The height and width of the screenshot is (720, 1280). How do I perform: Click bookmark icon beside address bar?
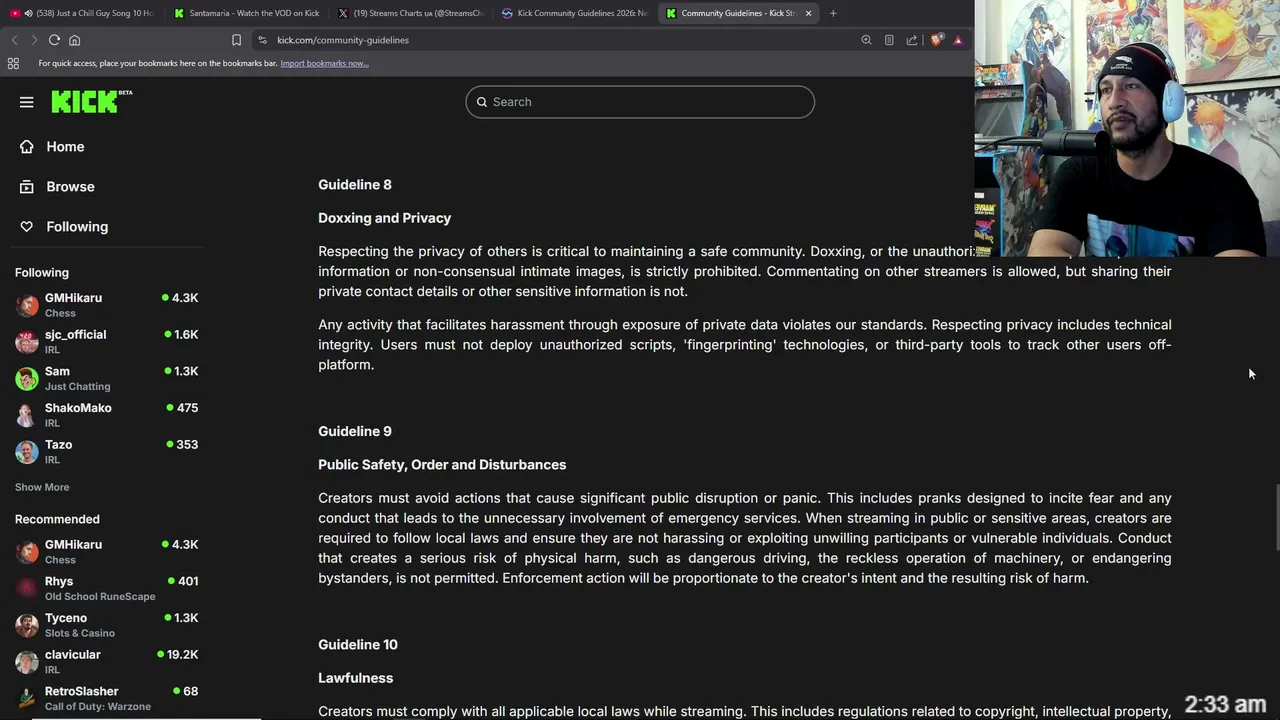click(236, 40)
